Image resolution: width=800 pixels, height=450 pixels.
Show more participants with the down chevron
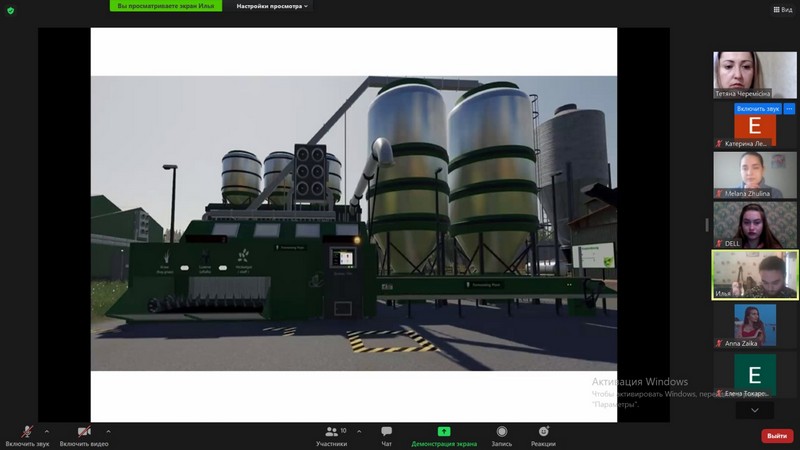pyautogui.click(x=755, y=410)
